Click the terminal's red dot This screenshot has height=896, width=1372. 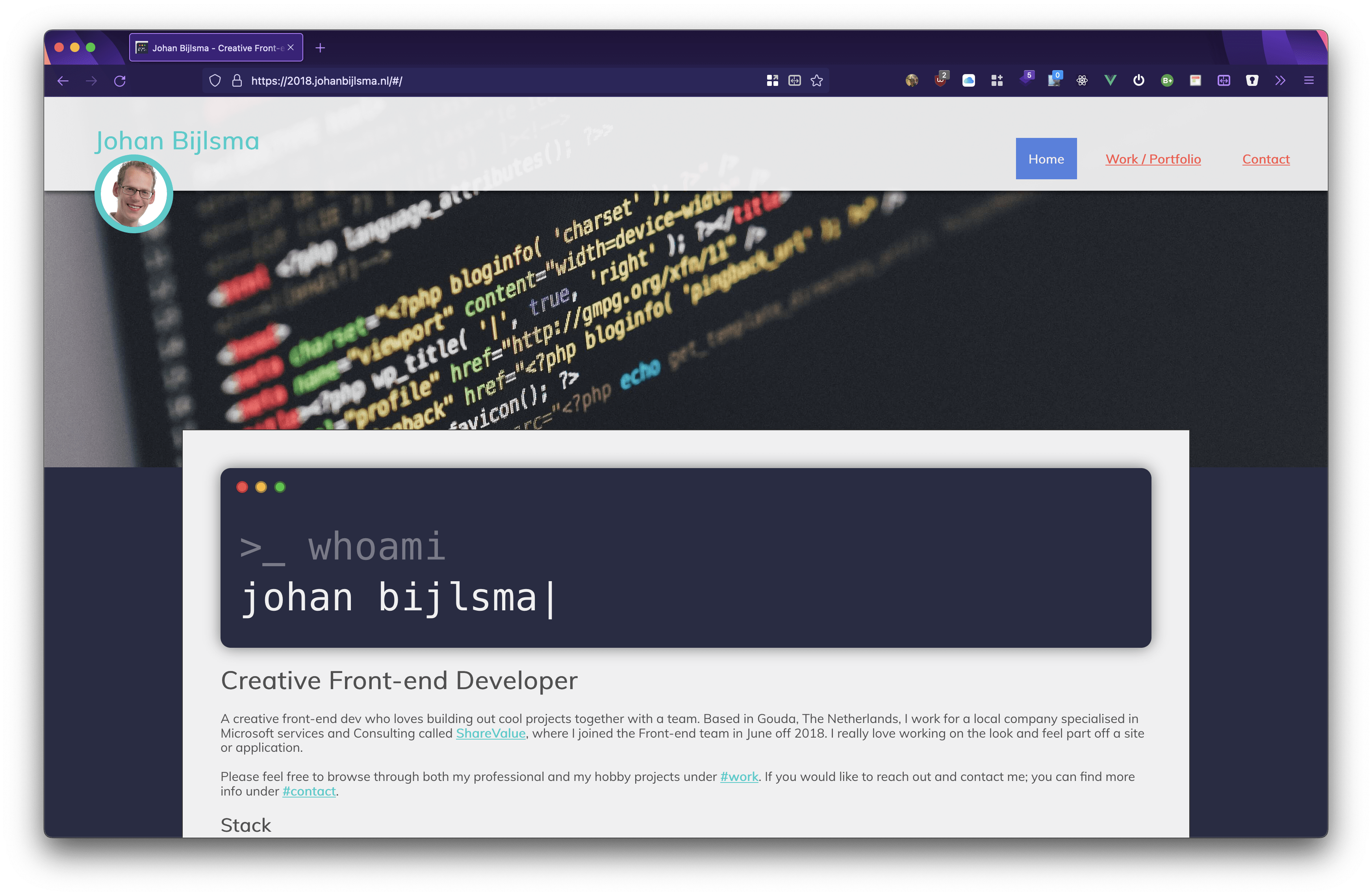(x=242, y=487)
